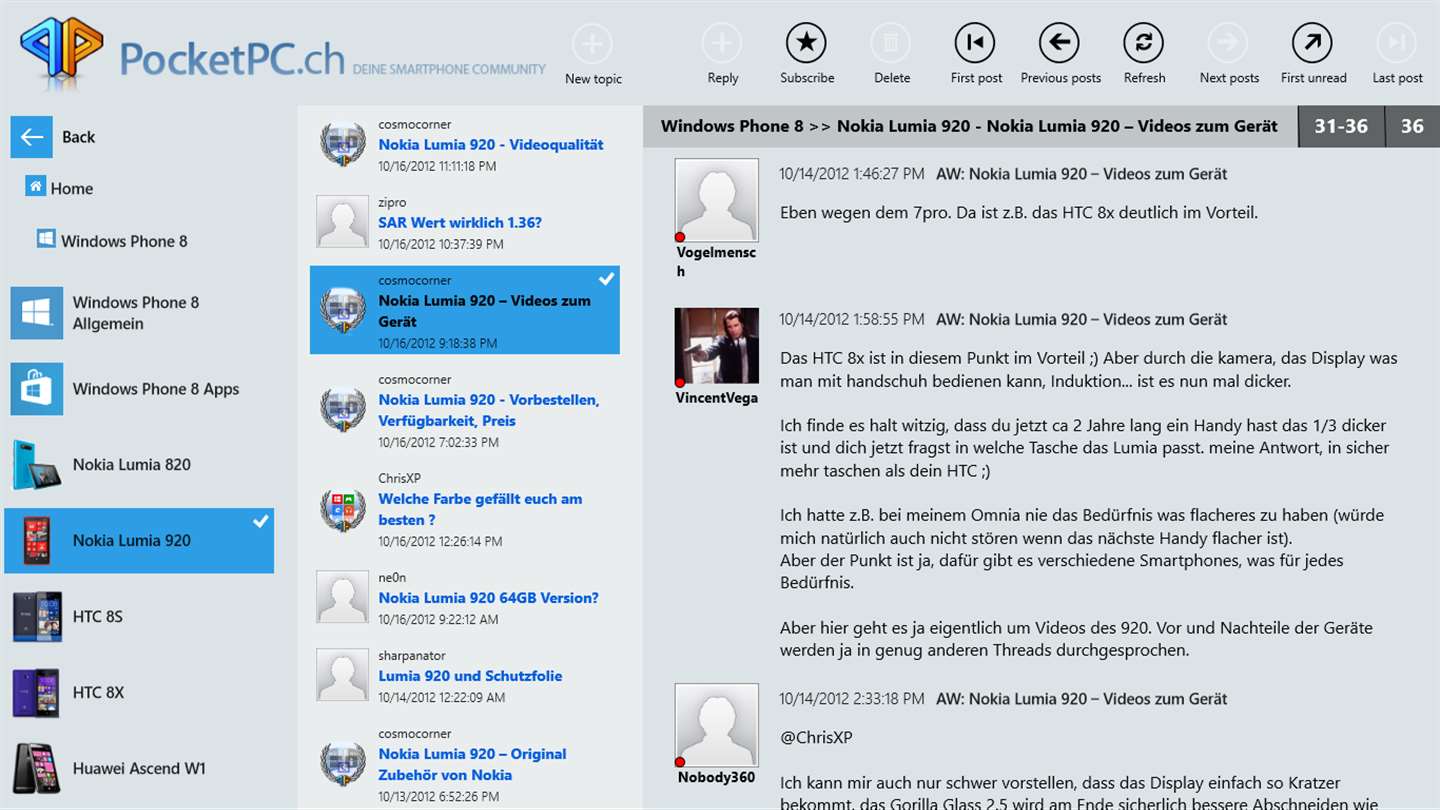The width and height of the screenshot is (1440, 810).
Task: Click timestamp 10/14/2012 1:46:27 PM
Action: pos(852,174)
